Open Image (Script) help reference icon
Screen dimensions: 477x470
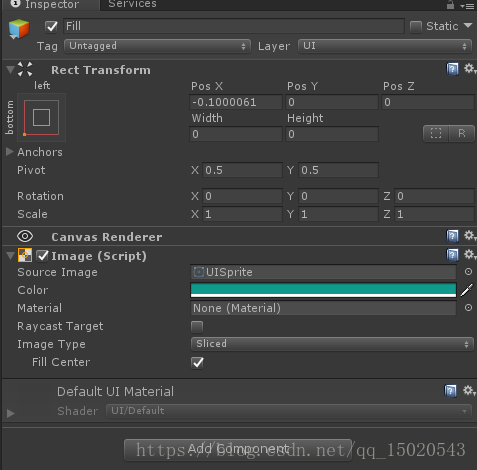tap(452, 255)
